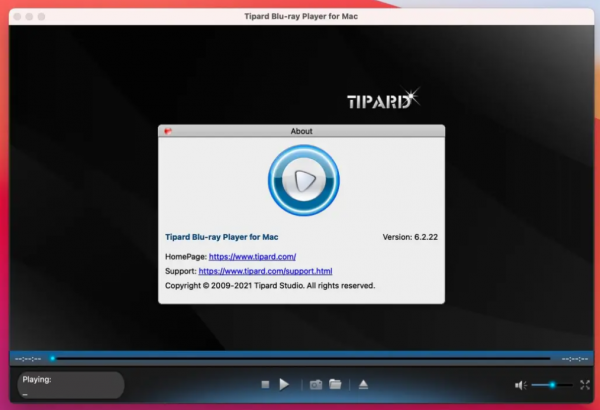
Task: Click the main window title bar text
Action: pyautogui.click(x=301, y=16)
